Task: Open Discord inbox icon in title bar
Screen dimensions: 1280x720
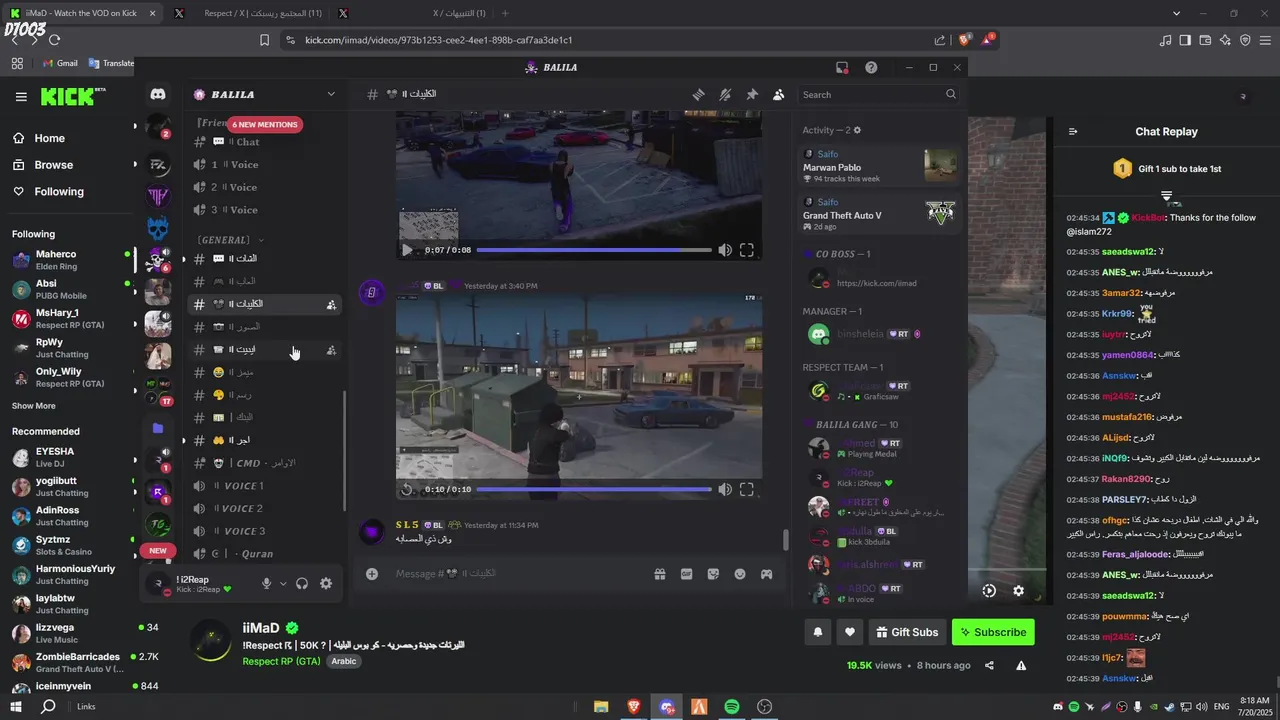Action: point(842,67)
